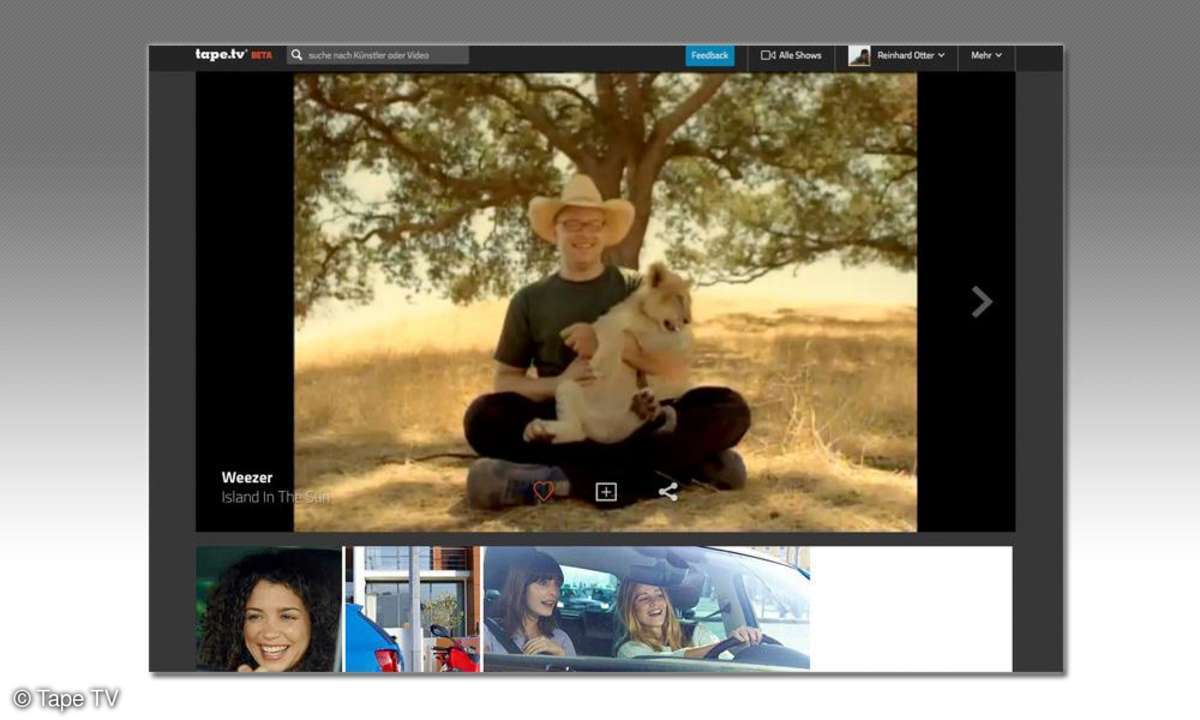Click the camera icon beside Alle Shows
The width and height of the screenshot is (1200, 720).
[x=768, y=55]
